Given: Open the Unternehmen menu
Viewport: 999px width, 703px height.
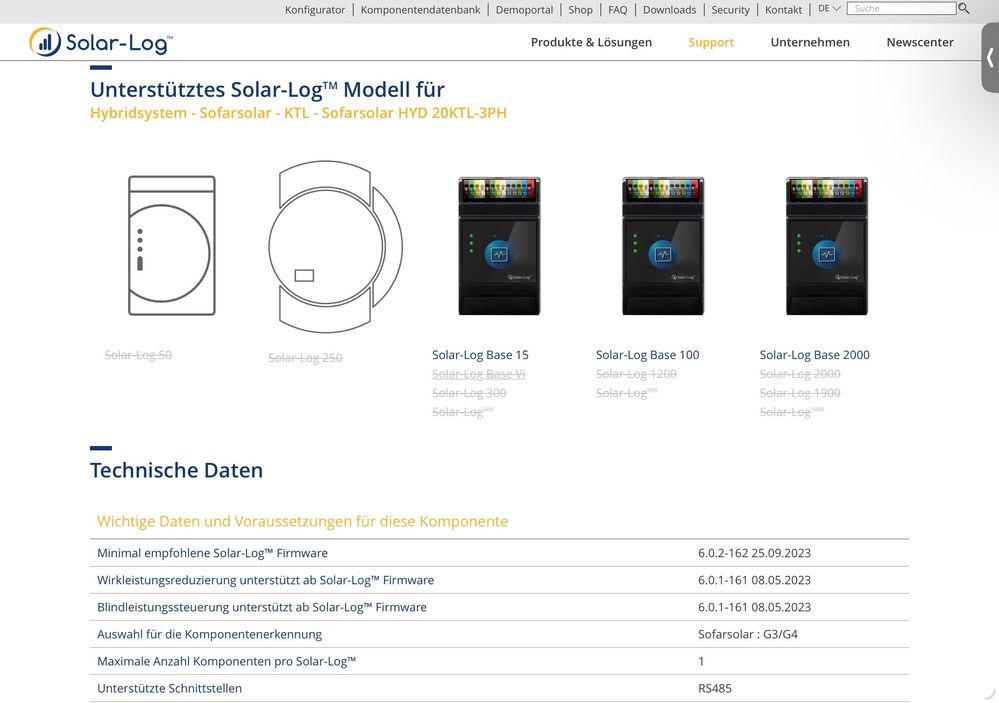Looking at the screenshot, I should point(810,42).
